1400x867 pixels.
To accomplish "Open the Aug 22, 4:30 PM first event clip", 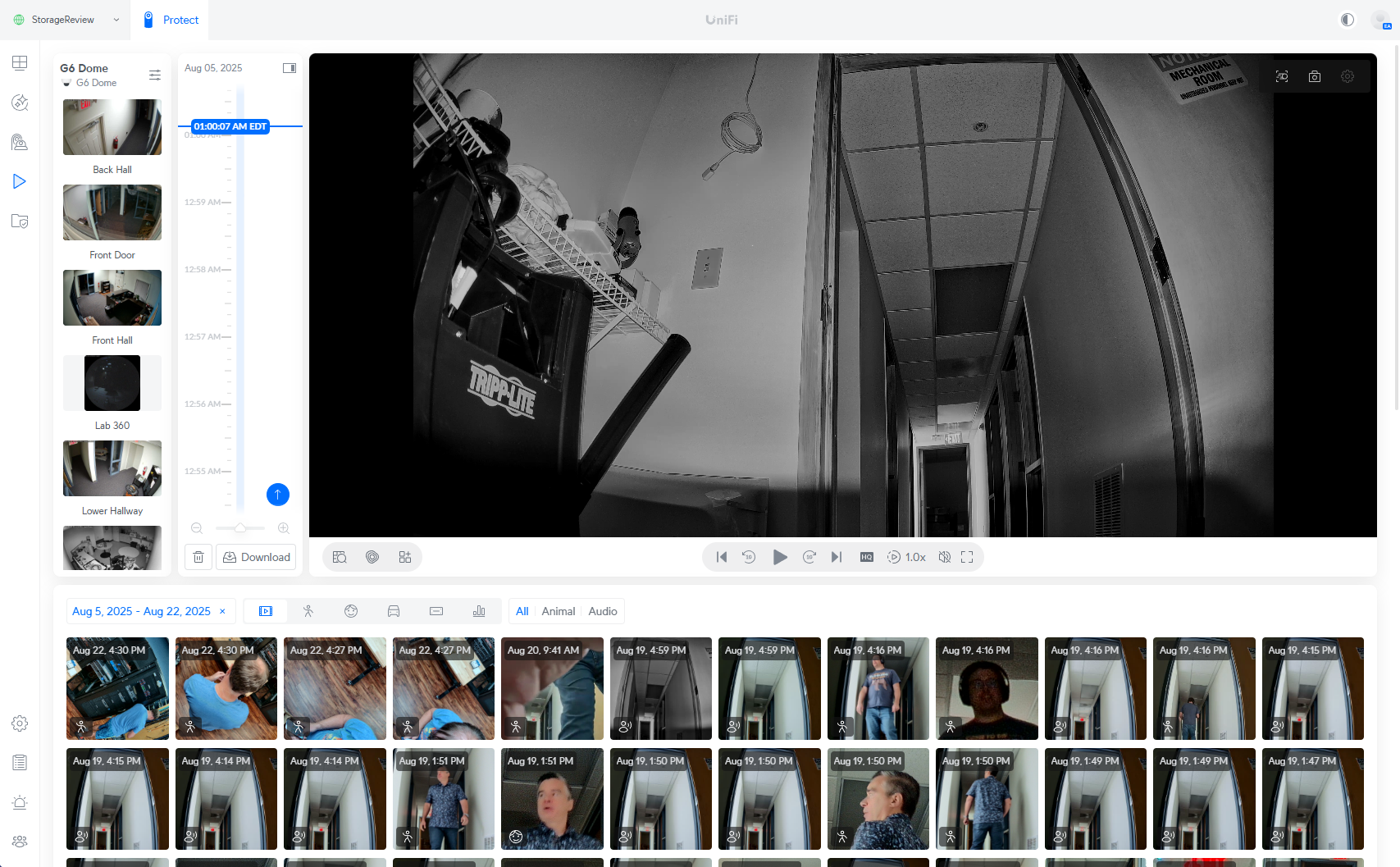I will click(117, 688).
